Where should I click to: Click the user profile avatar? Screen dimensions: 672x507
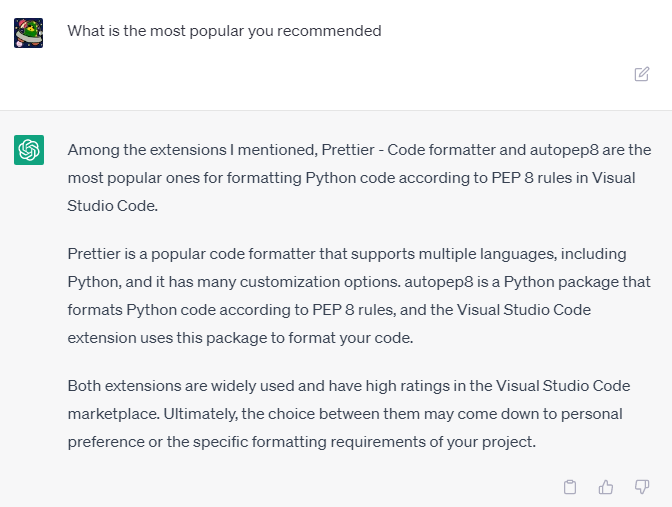point(28,32)
